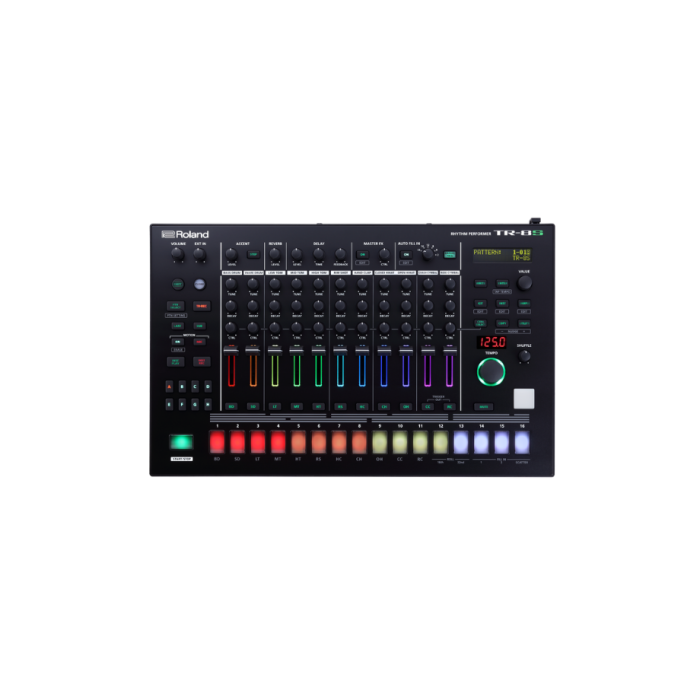The image size is (700, 700).
Task: Turn MOTION ON button on
Action: [178, 342]
